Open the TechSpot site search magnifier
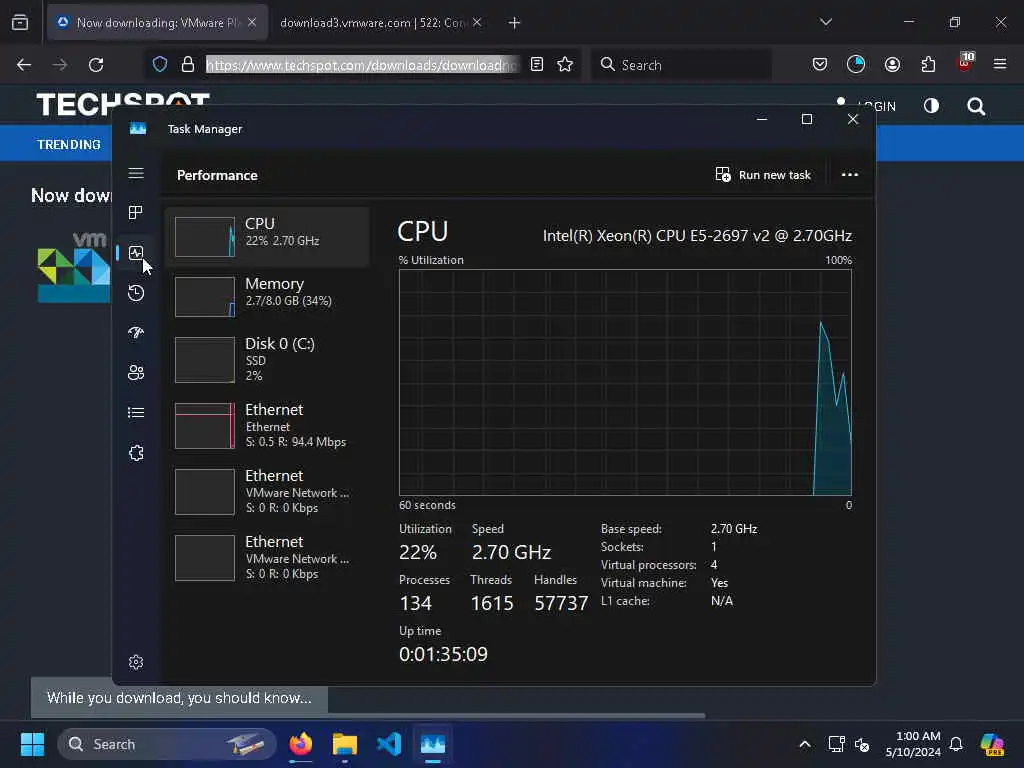 (976, 106)
